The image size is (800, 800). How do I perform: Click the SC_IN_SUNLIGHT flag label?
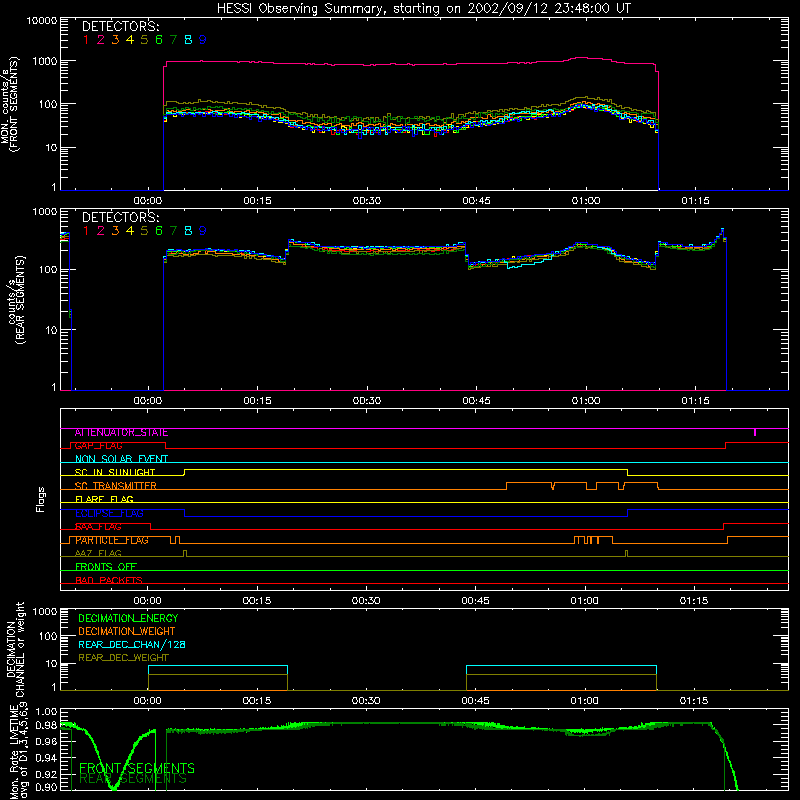115,472
